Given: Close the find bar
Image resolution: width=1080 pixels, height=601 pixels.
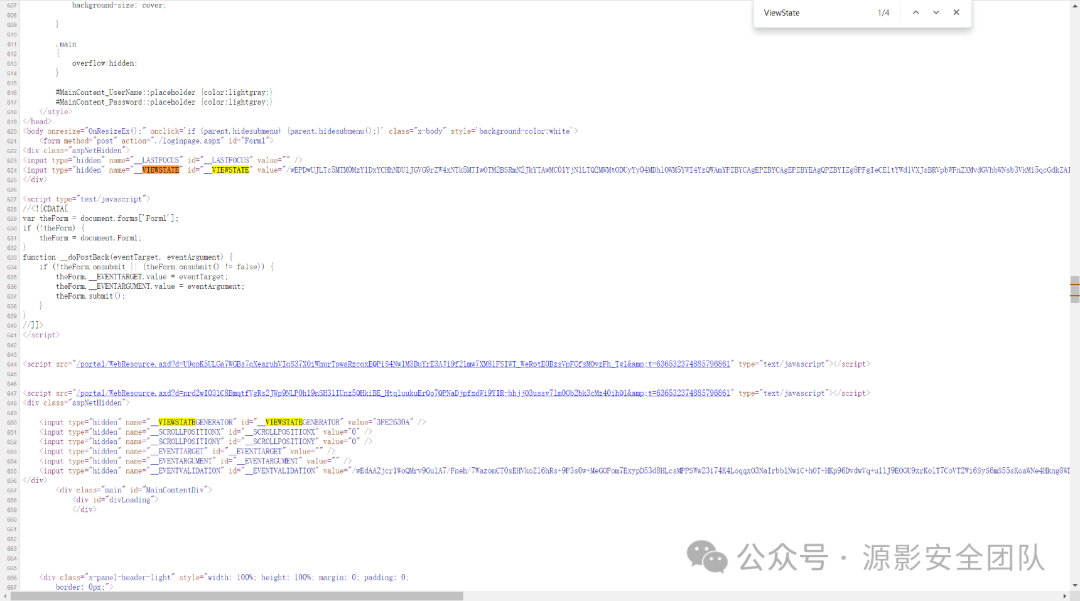Looking at the screenshot, I should point(956,12).
